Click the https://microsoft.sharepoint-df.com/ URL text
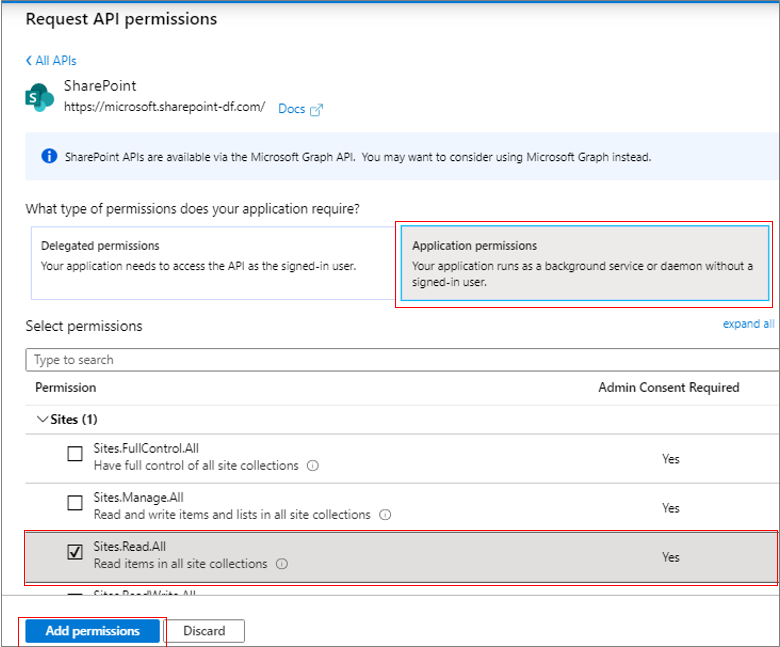Screen dimensions: 780x647 165,106
